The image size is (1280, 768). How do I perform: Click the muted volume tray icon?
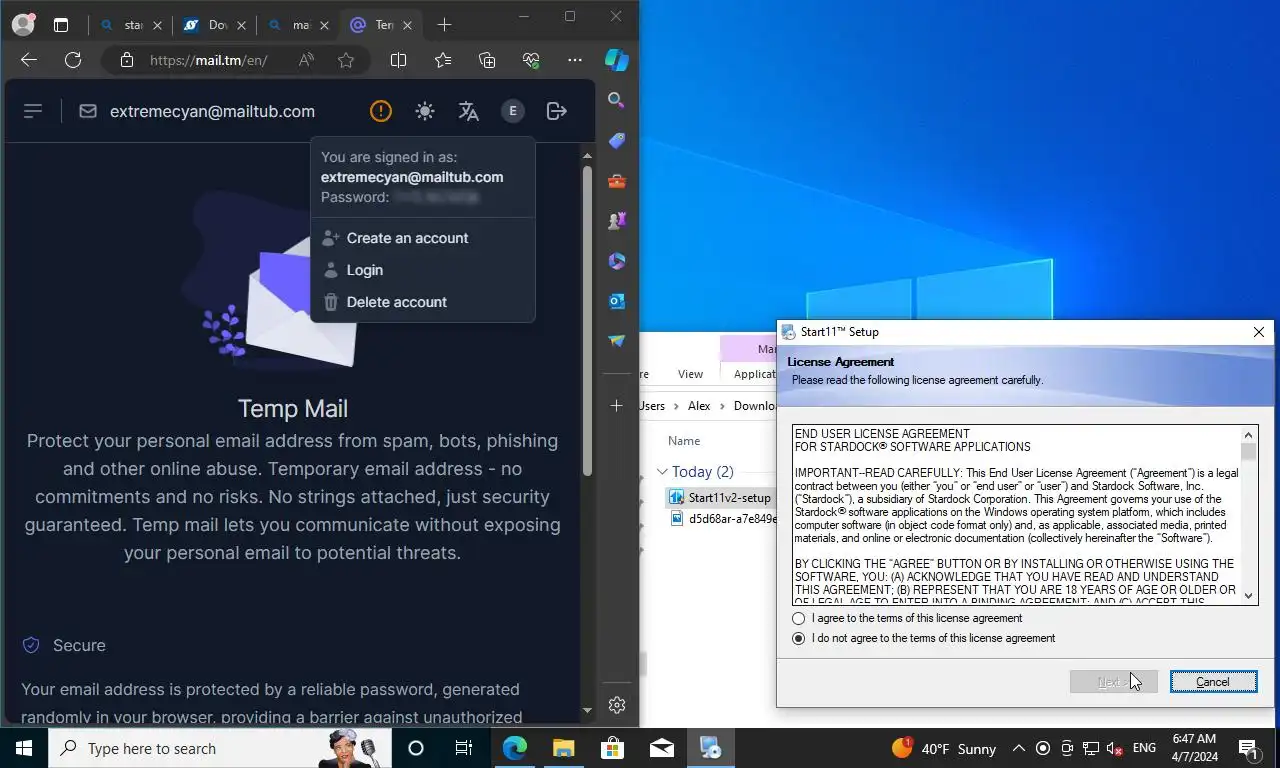coord(1114,748)
